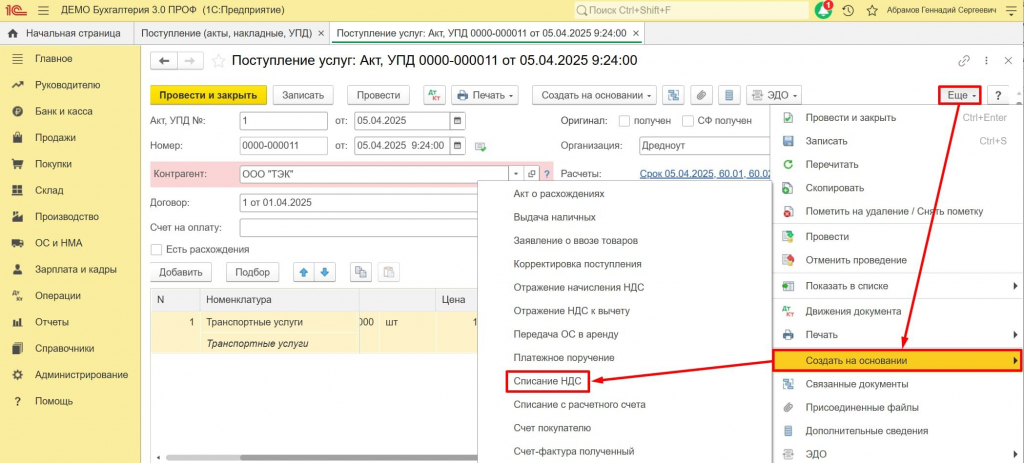Open ЭДО dropdown in toolbar
The height and width of the screenshot is (463, 1024).
point(774,95)
